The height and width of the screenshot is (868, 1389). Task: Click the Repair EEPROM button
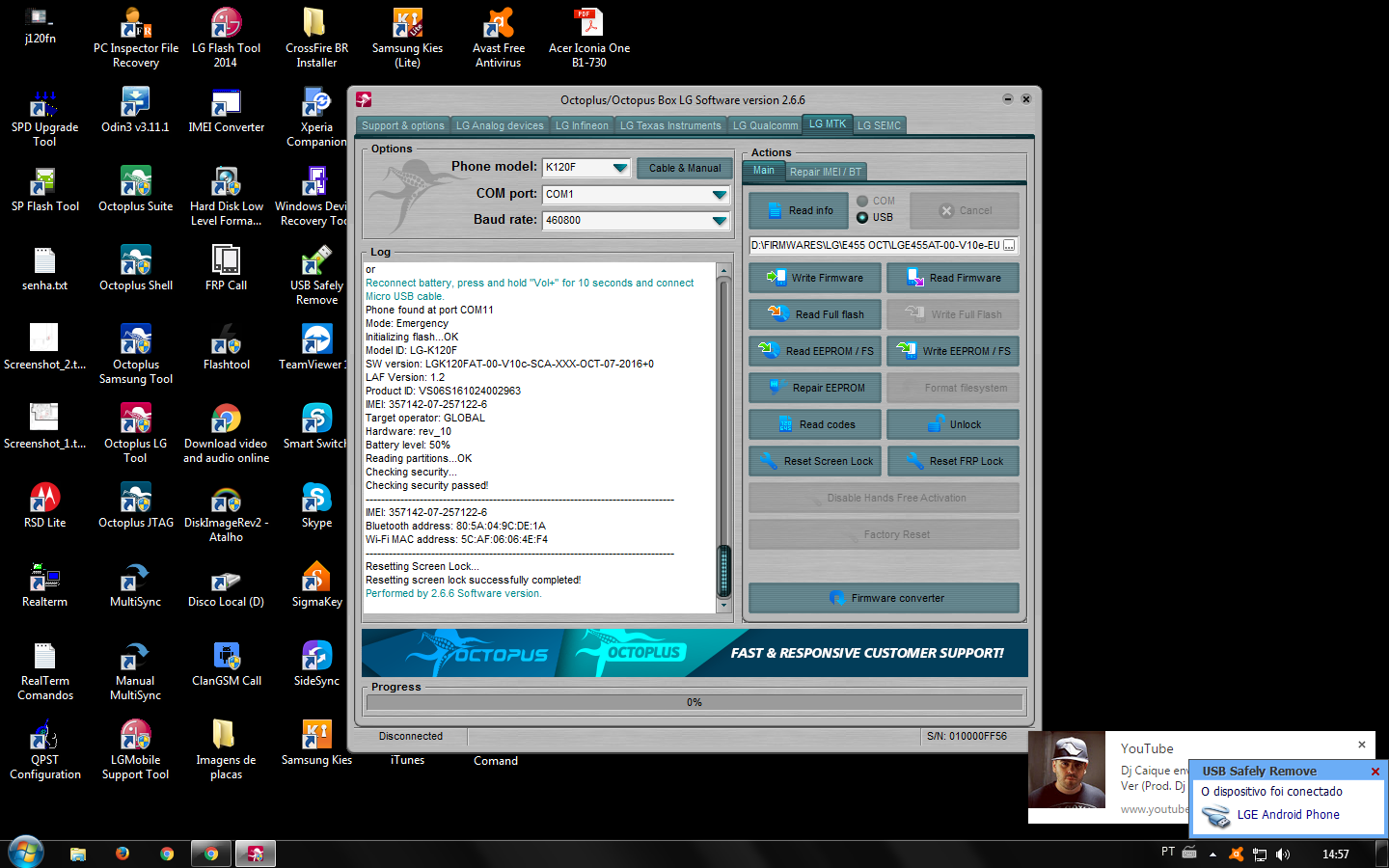point(815,388)
